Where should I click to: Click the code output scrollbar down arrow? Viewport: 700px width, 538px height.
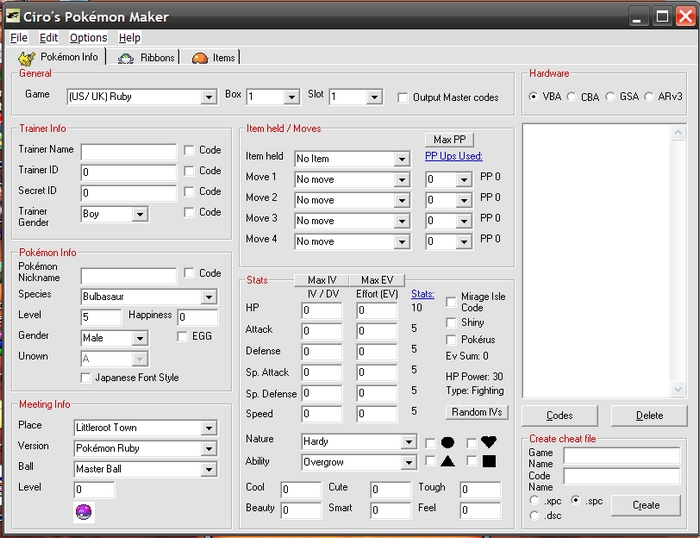tap(678, 389)
